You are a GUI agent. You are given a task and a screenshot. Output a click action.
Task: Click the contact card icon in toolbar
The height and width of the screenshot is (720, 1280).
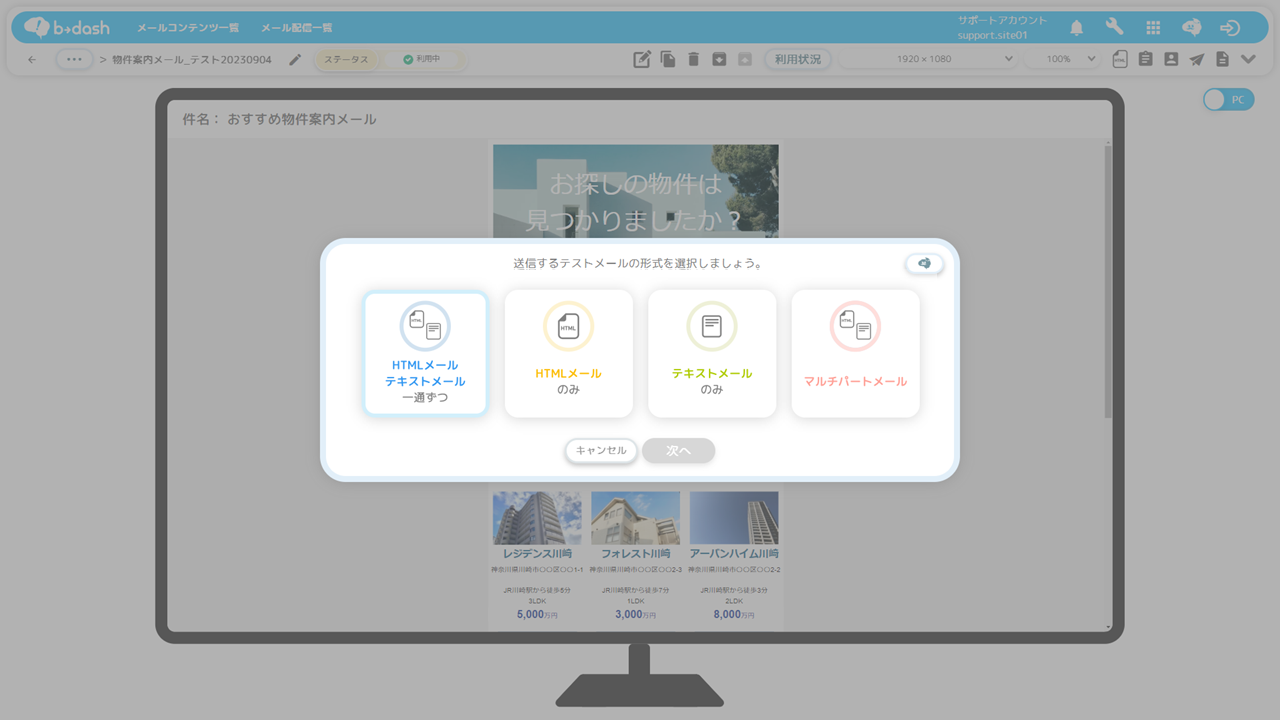1171,59
